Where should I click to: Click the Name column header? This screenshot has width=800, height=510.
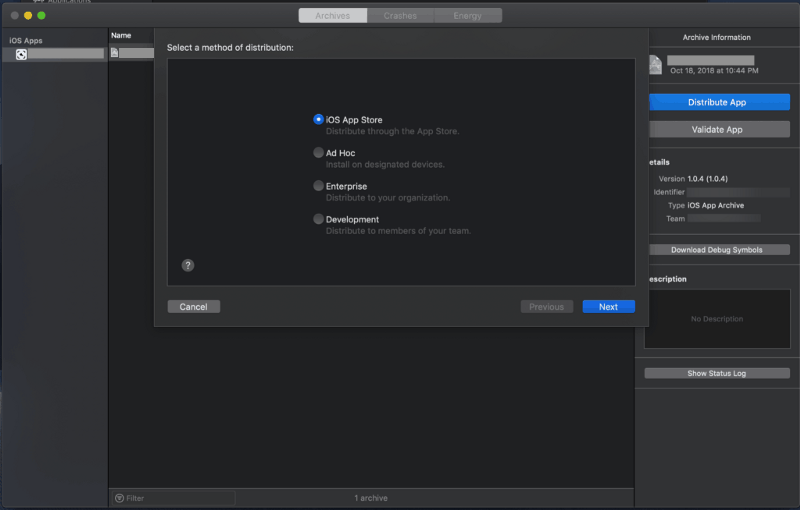click(x=121, y=35)
